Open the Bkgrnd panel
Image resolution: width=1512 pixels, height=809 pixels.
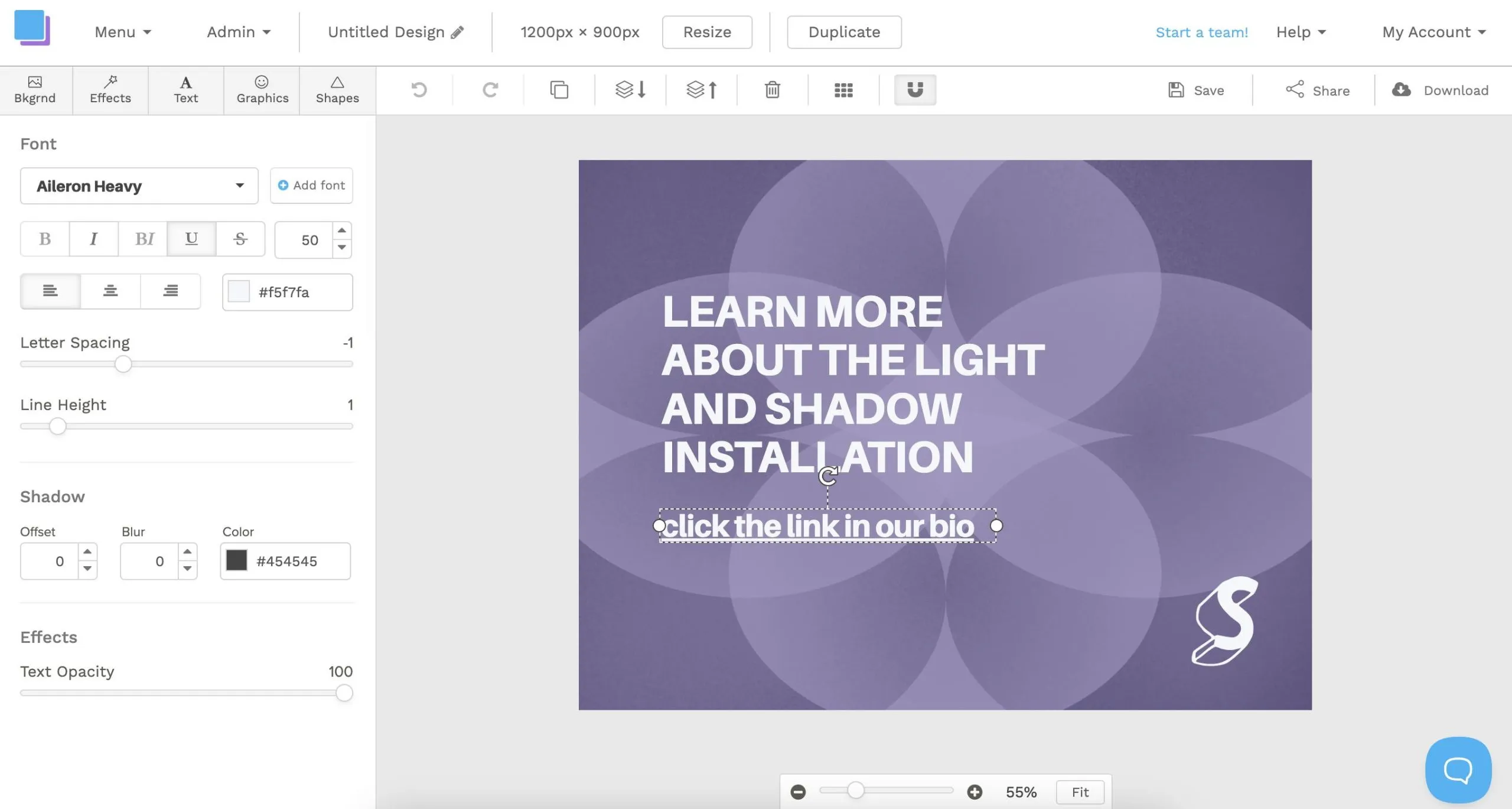pyautogui.click(x=35, y=90)
